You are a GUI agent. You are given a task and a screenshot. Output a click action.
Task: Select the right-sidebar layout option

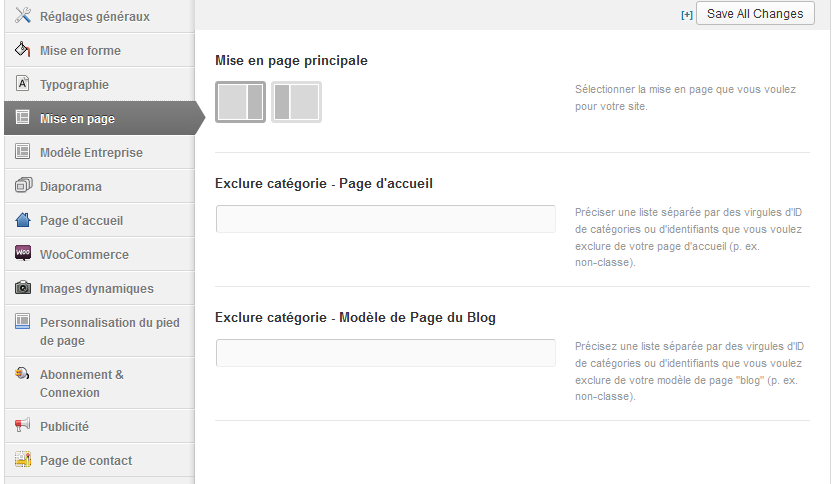point(240,102)
